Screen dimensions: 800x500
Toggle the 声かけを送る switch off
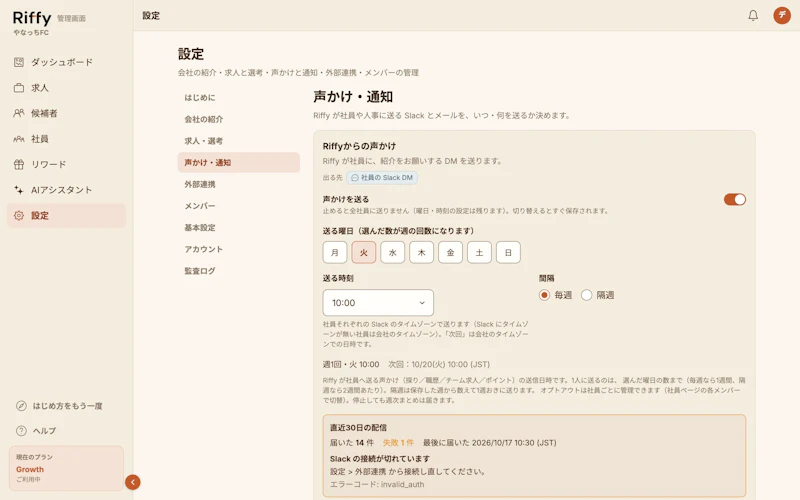click(x=735, y=199)
